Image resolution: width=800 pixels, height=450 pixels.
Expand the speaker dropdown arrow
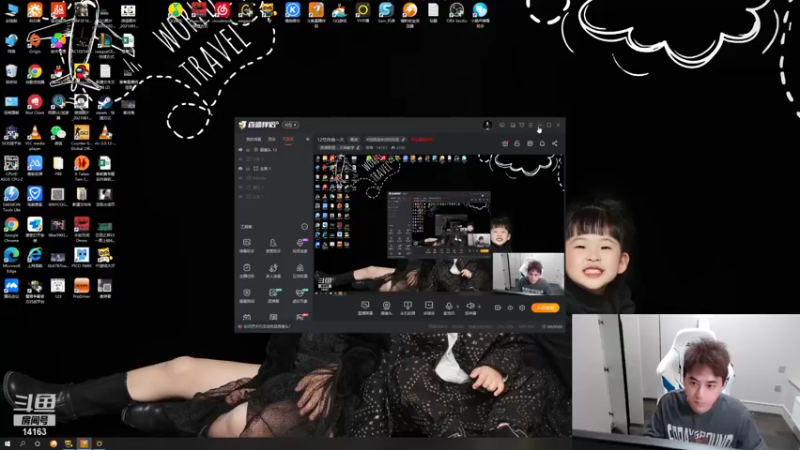479,307
